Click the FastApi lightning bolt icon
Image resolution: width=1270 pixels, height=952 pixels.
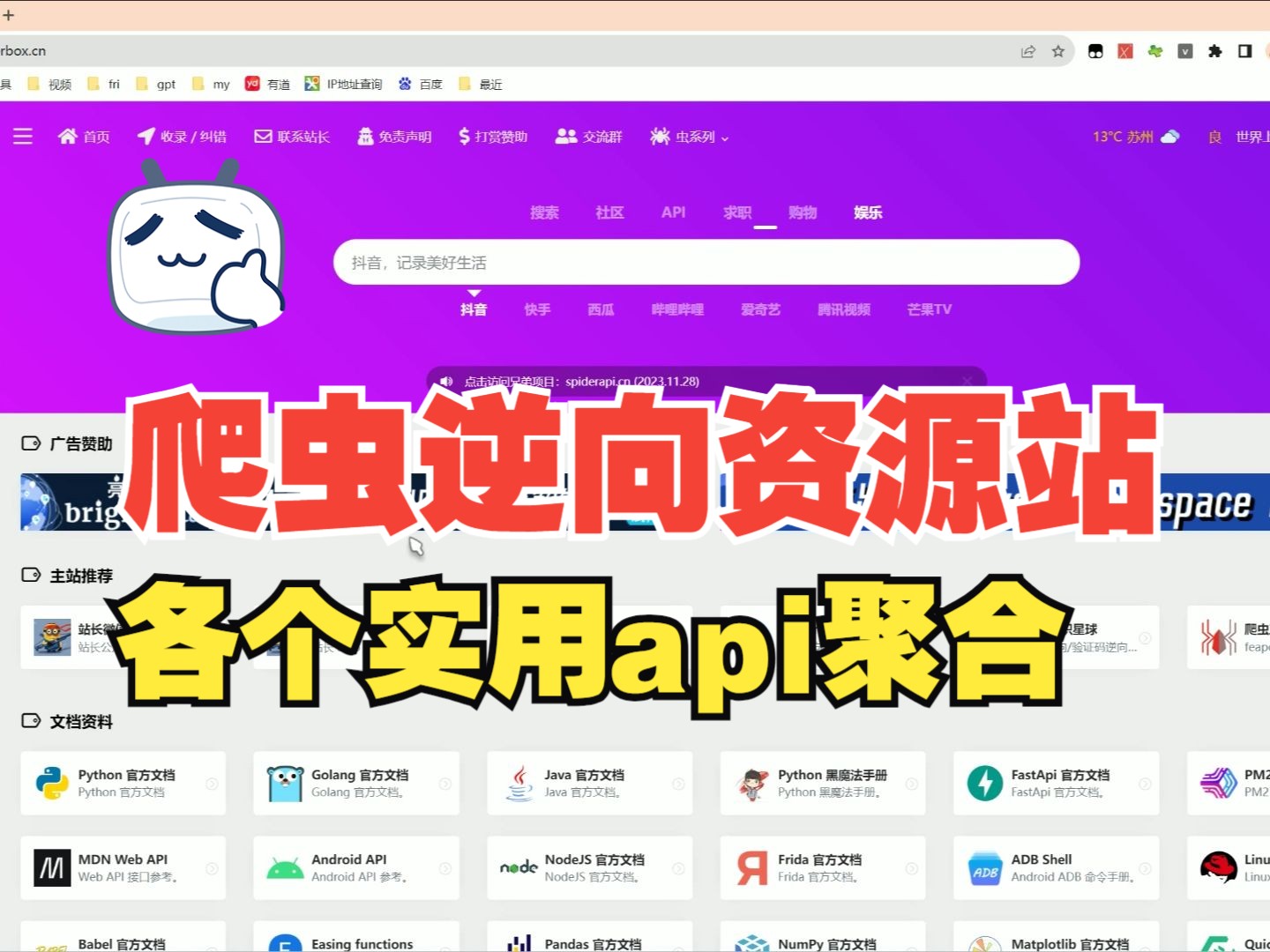[x=985, y=783]
